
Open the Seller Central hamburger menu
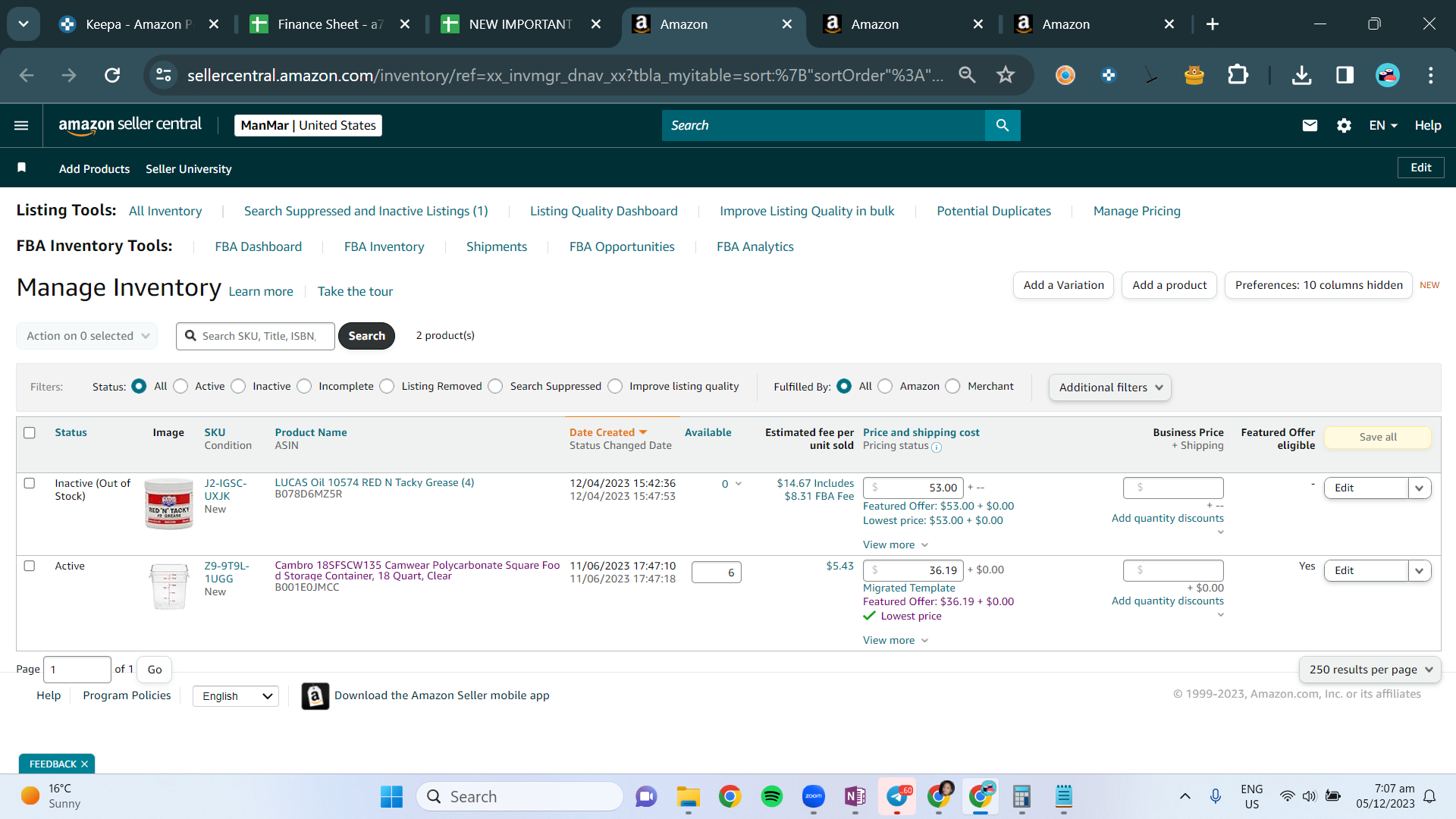pyautogui.click(x=21, y=125)
